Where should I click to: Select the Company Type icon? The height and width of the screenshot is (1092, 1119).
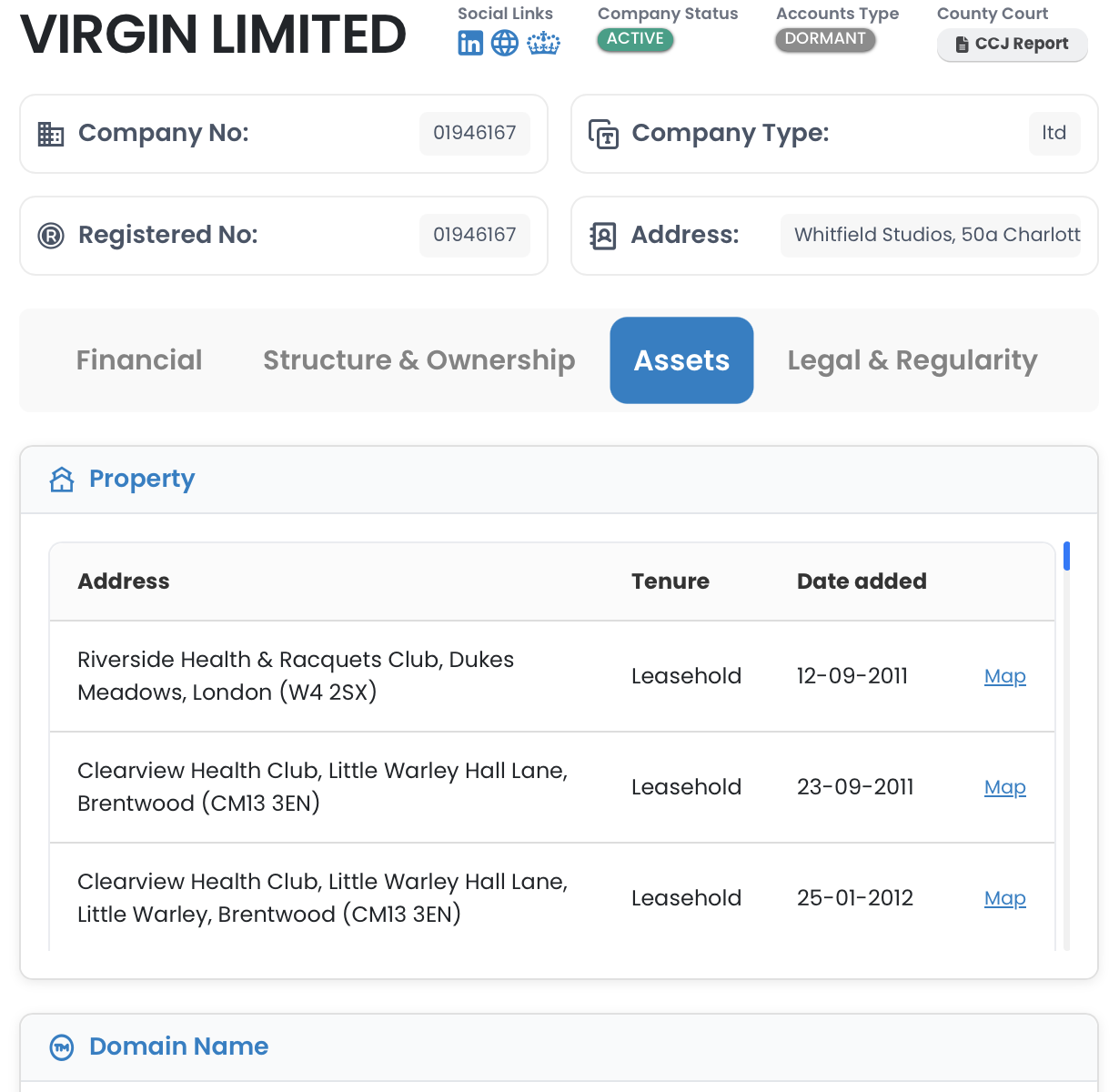pyautogui.click(x=603, y=134)
